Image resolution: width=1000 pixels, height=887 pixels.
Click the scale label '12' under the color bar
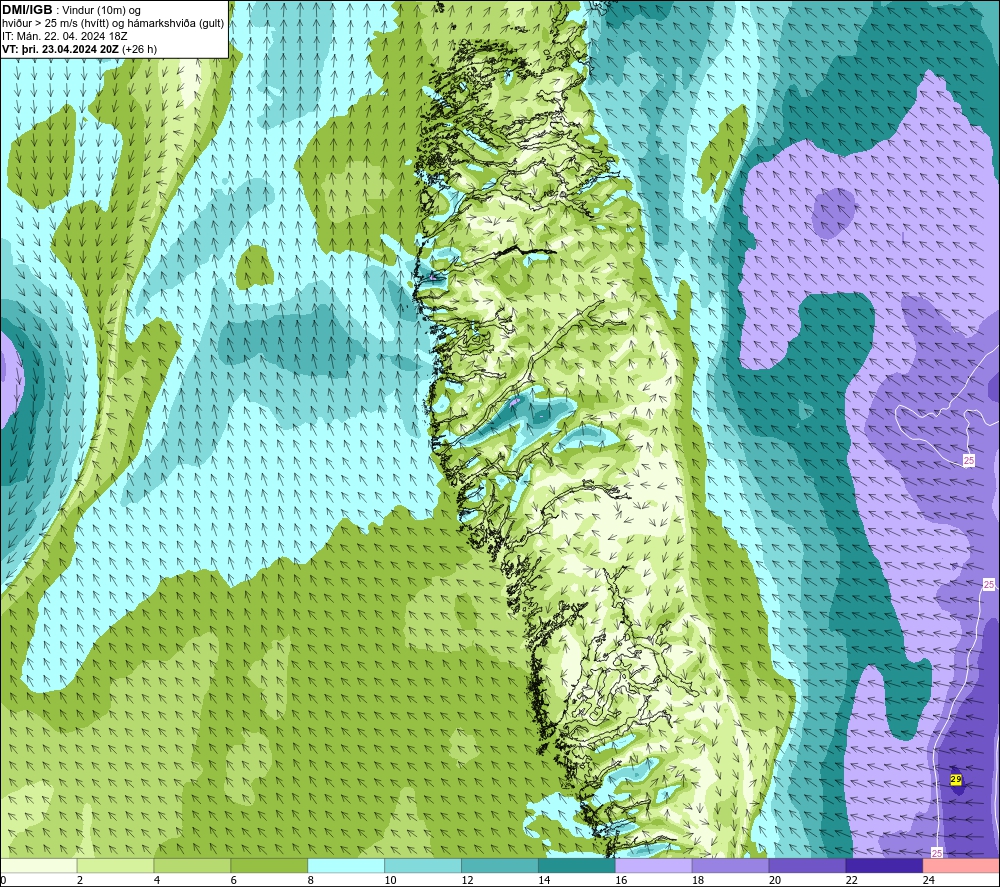467,880
